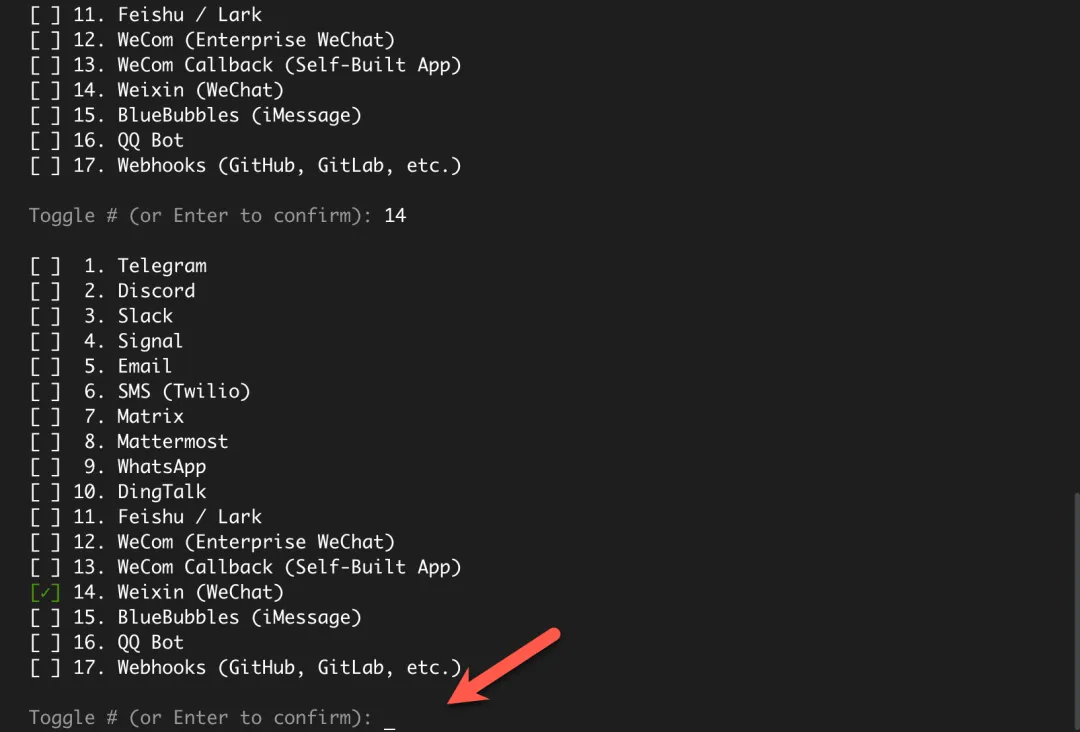The width and height of the screenshot is (1080, 732).
Task: Click the Mattermost option checkbox
Action: [45, 441]
